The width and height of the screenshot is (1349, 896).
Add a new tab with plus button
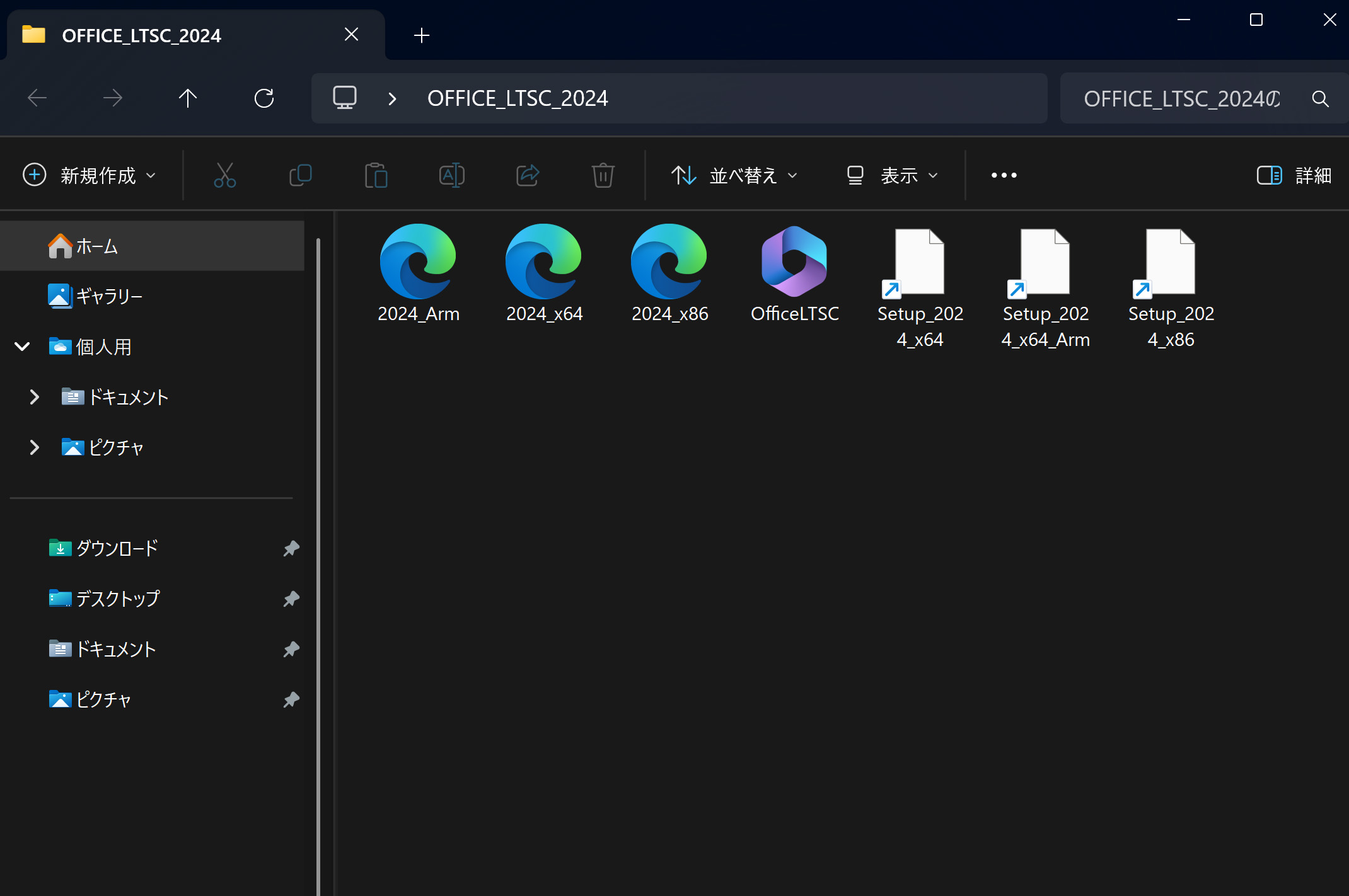pos(421,35)
